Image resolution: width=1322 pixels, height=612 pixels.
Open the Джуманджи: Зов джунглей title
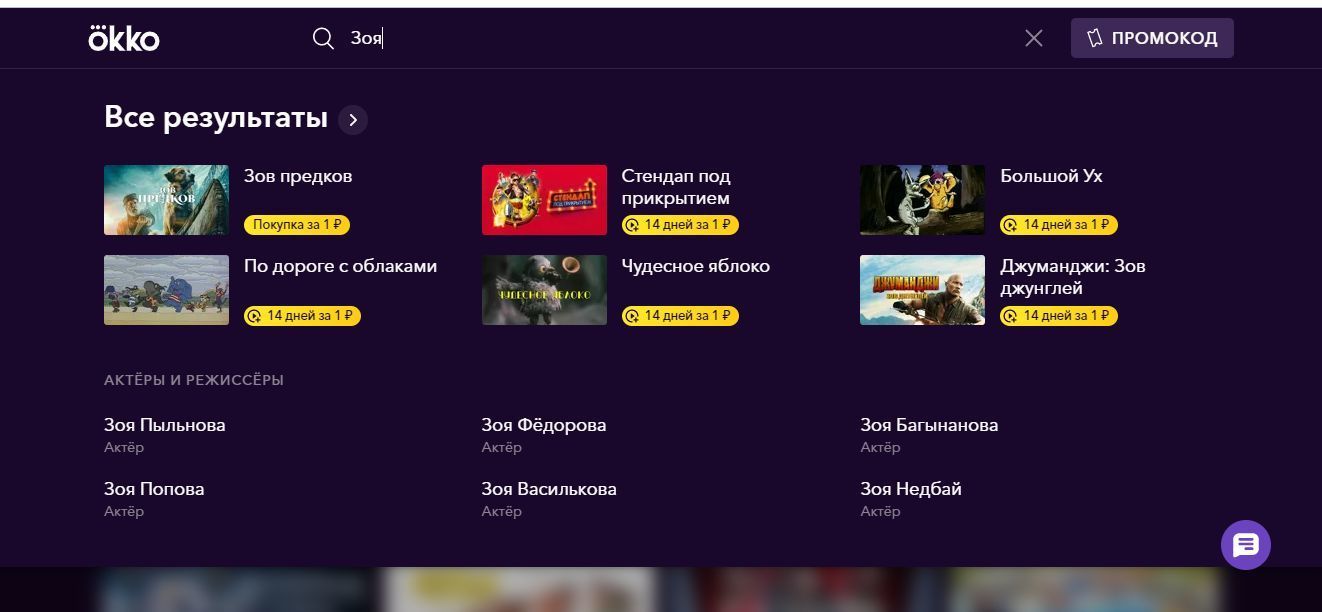[x=1073, y=277]
